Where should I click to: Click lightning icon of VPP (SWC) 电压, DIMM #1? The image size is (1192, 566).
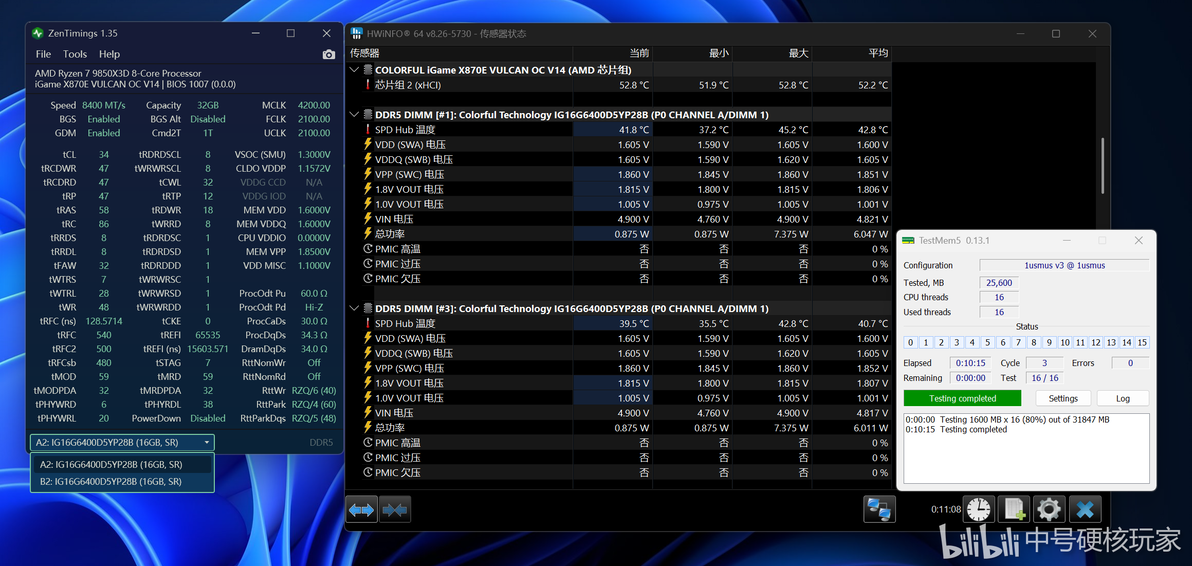click(368, 174)
